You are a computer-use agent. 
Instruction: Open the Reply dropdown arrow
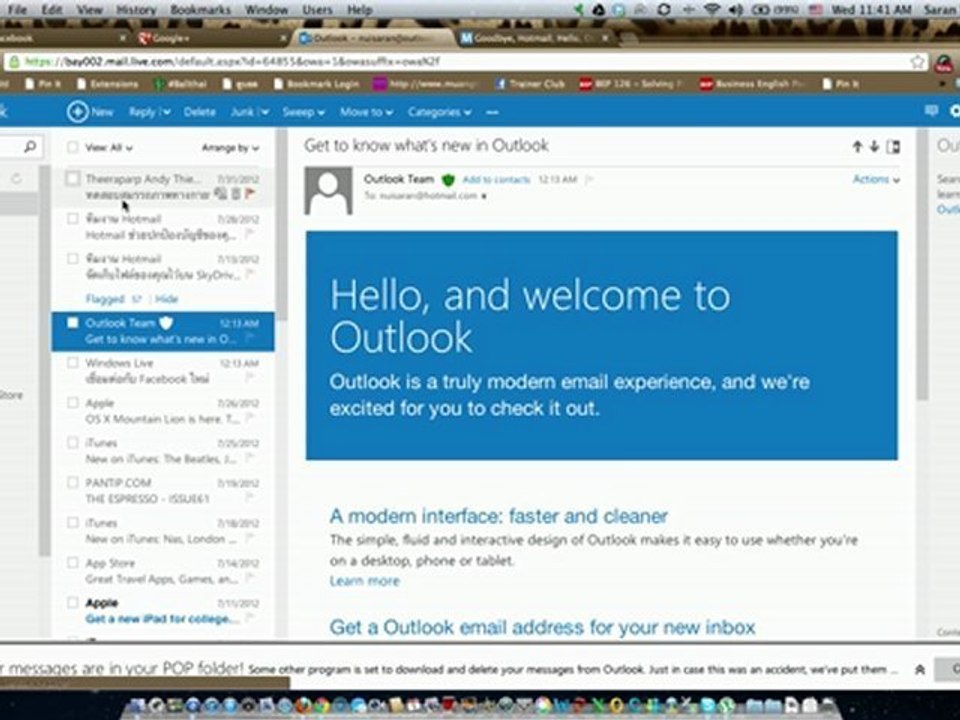pyautogui.click(x=166, y=113)
